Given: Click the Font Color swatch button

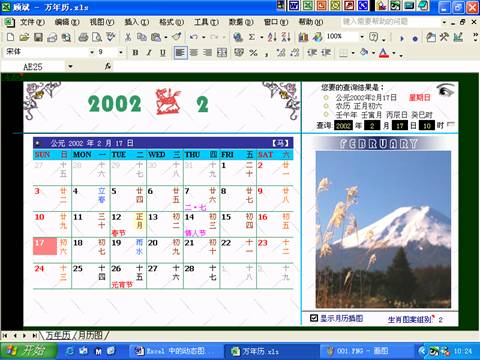Looking at the screenshot, I should (384, 53).
